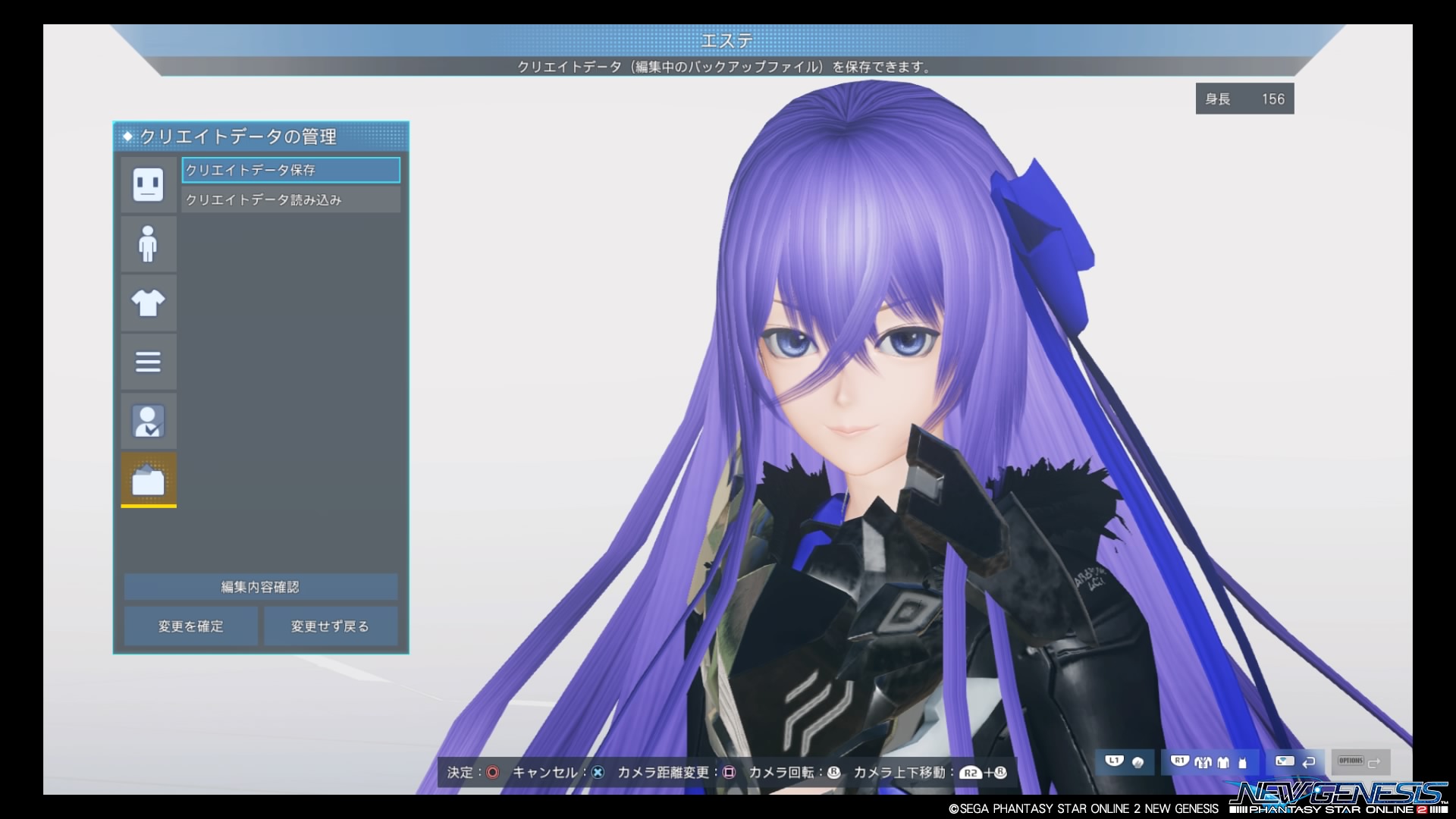Click the クリエイトデータの管理 panel title
The height and width of the screenshot is (819, 1456).
tap(238, 136)
